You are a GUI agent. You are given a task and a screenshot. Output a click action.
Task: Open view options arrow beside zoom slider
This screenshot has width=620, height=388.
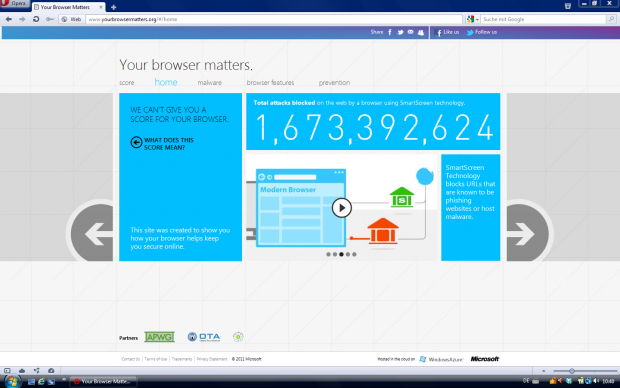pos(543,371)
